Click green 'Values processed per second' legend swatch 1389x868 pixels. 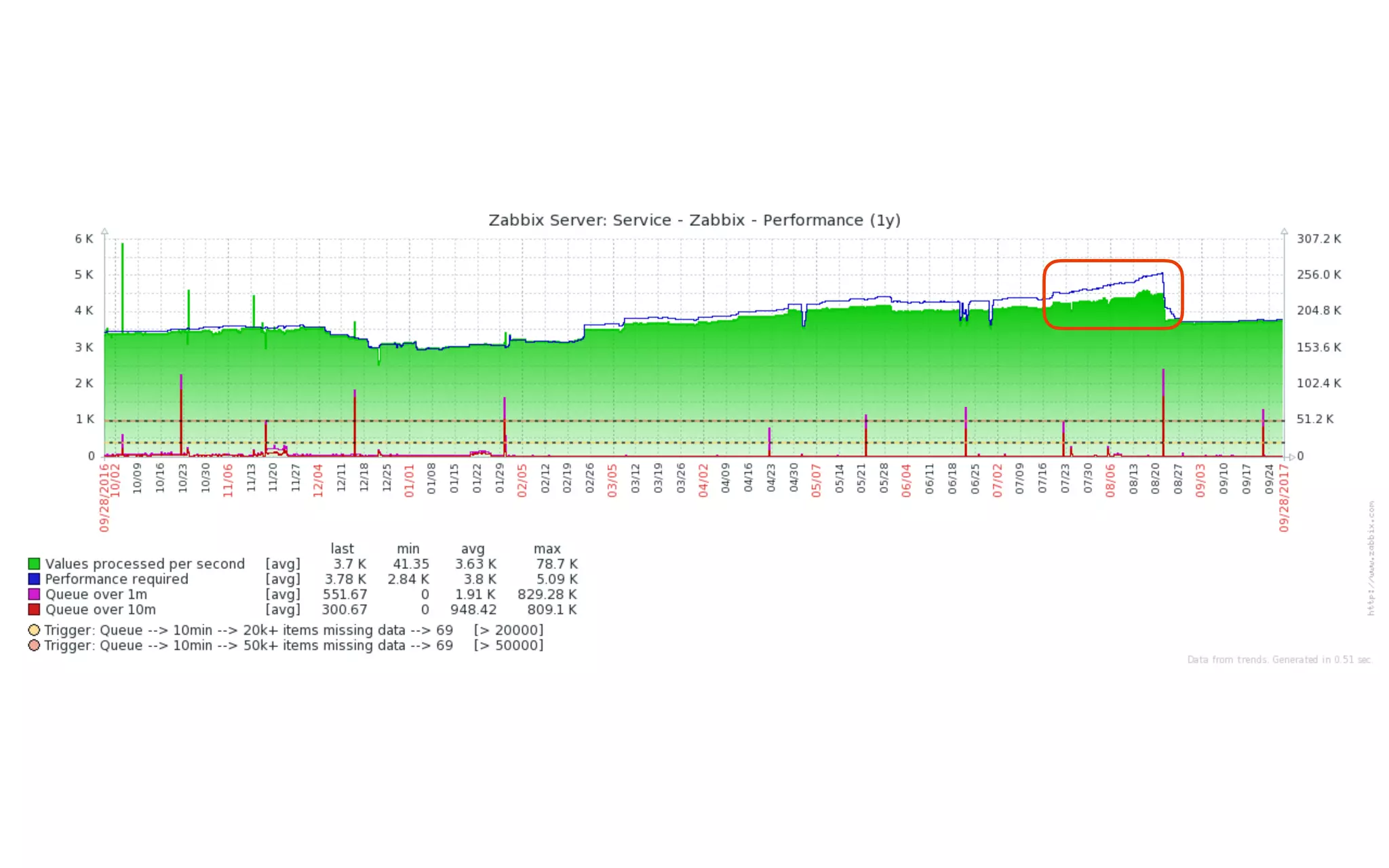(x=34, y=564)
